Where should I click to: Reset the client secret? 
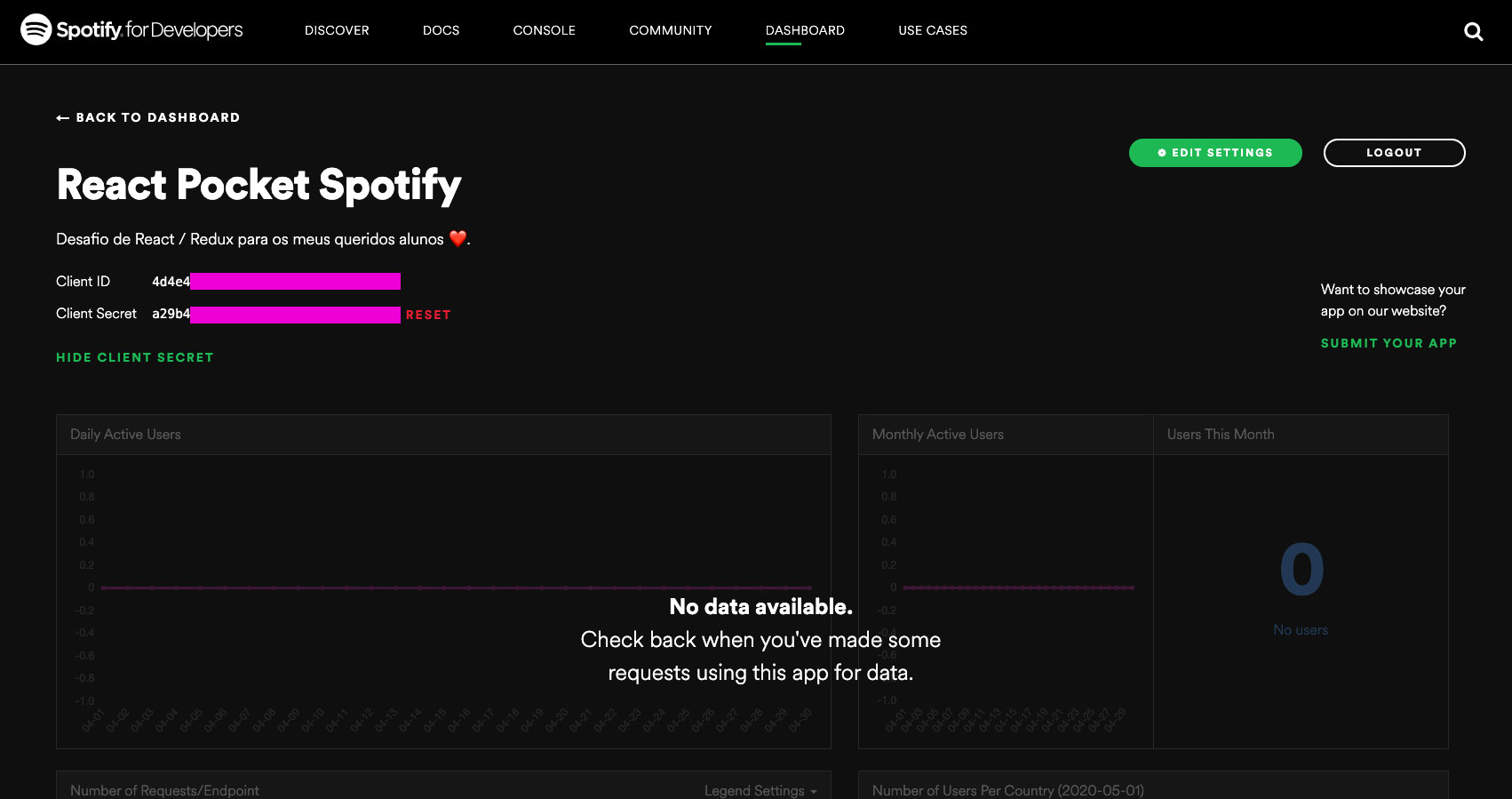coord(428,315)
